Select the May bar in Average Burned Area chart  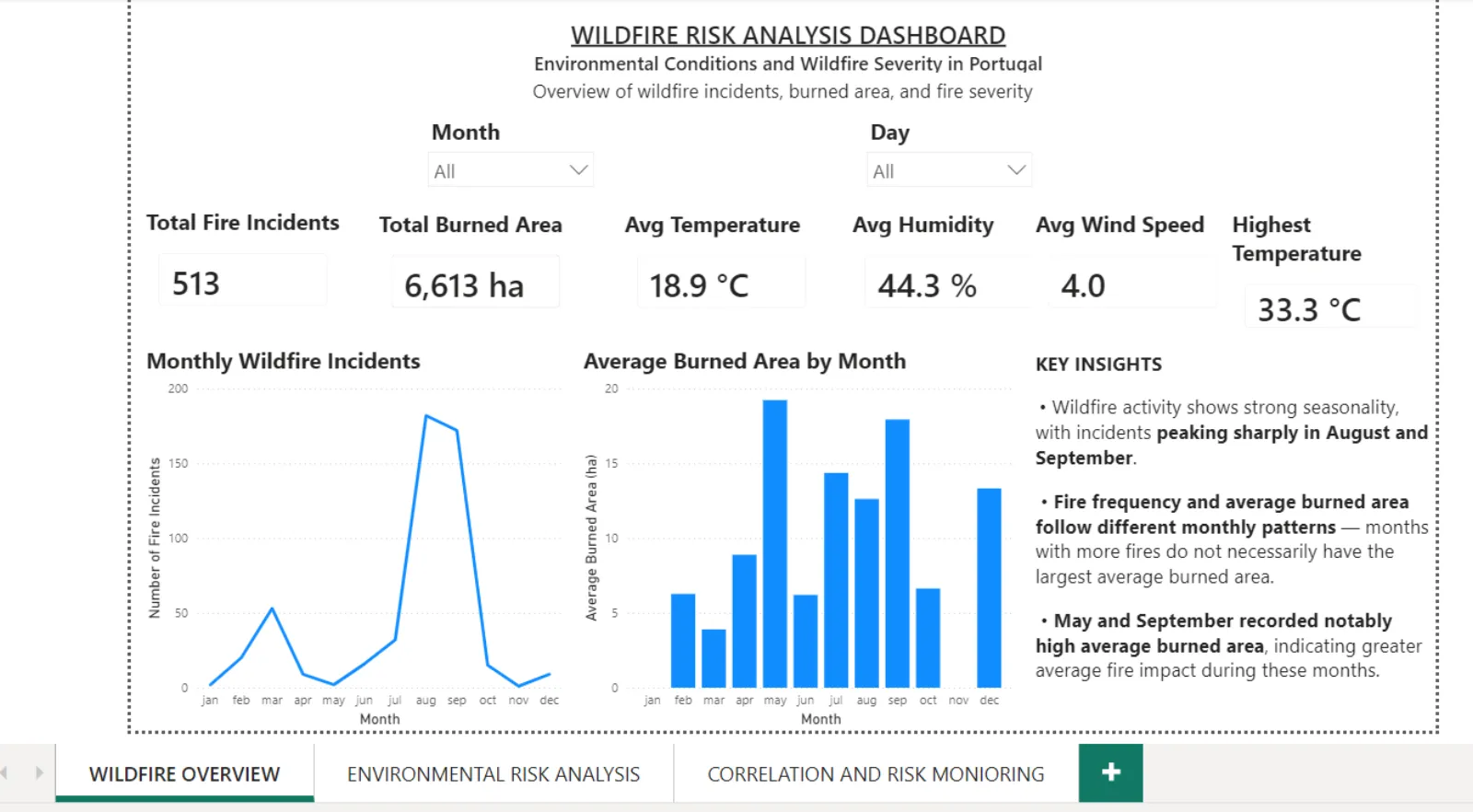click(x=775, y=544)
